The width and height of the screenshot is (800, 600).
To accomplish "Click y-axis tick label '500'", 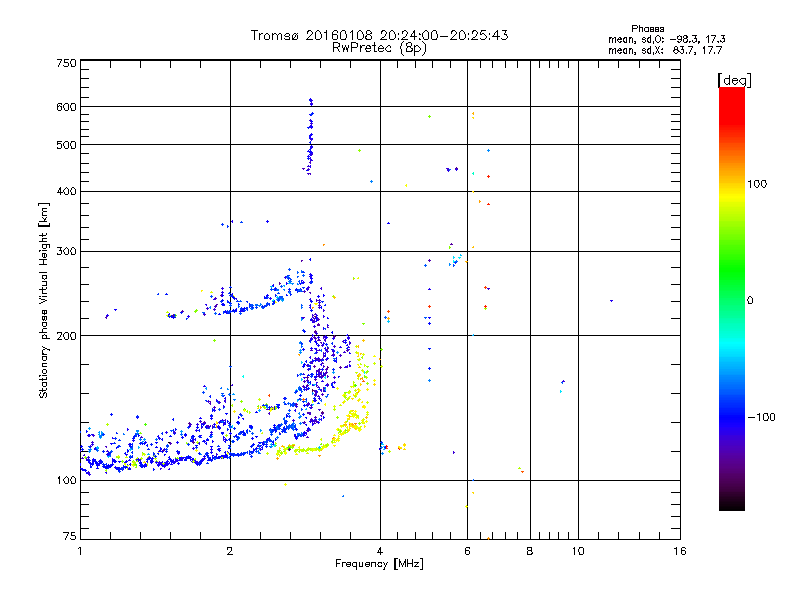I will click(x=67, y=145).
